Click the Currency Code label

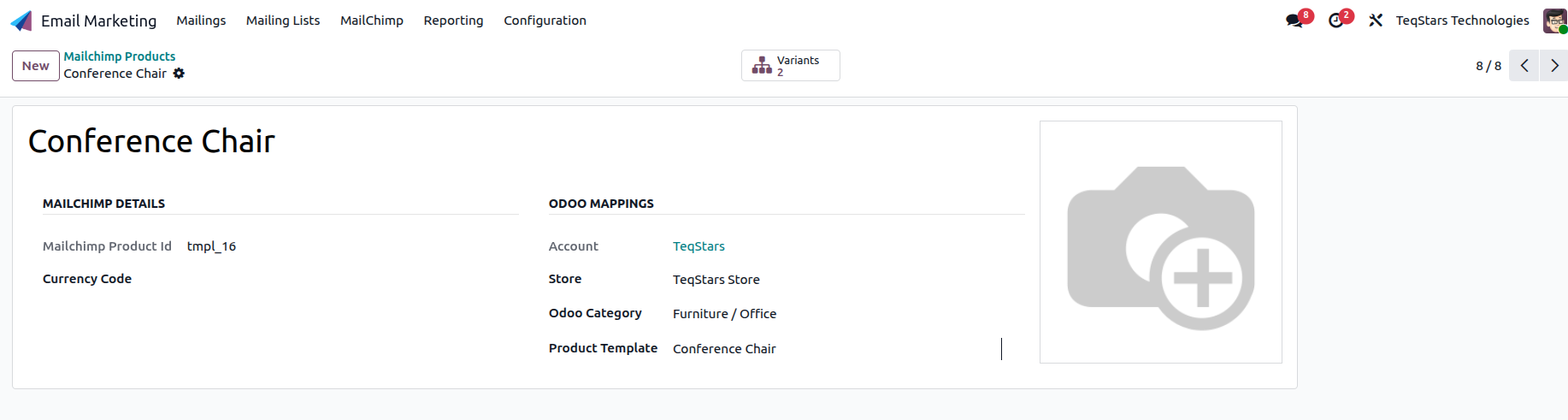tap(87, 279)
